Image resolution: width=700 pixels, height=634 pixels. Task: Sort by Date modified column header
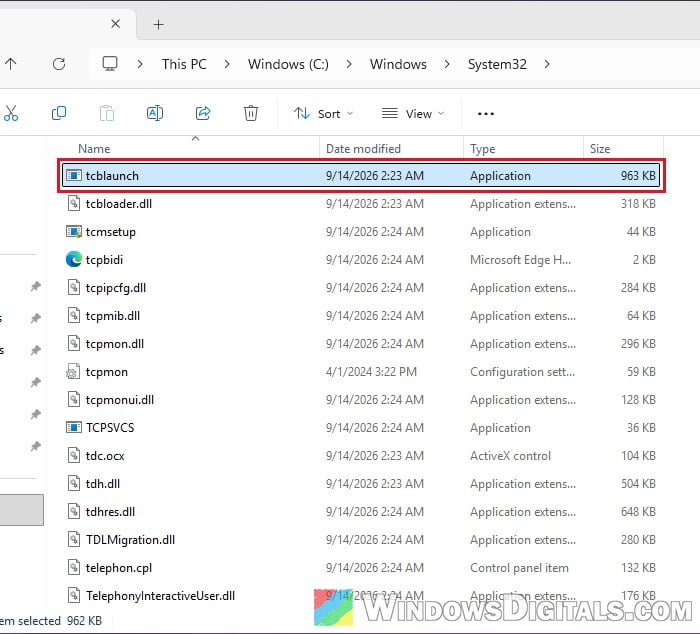pyautogui.click(x=363, y=149)
